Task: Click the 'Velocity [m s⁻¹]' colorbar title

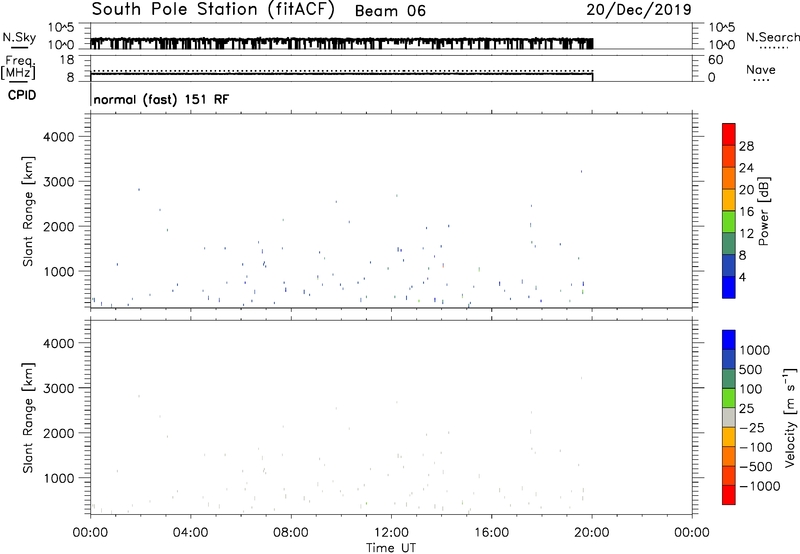Action: [790, 417]
